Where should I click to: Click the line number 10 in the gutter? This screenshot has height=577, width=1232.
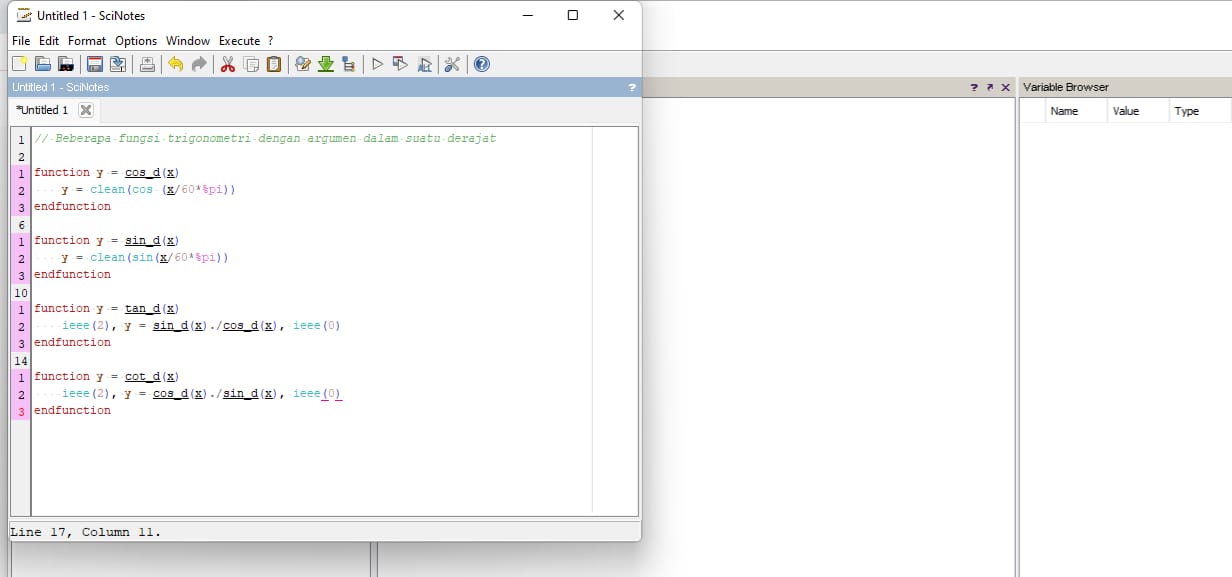[x=21, y=291]
